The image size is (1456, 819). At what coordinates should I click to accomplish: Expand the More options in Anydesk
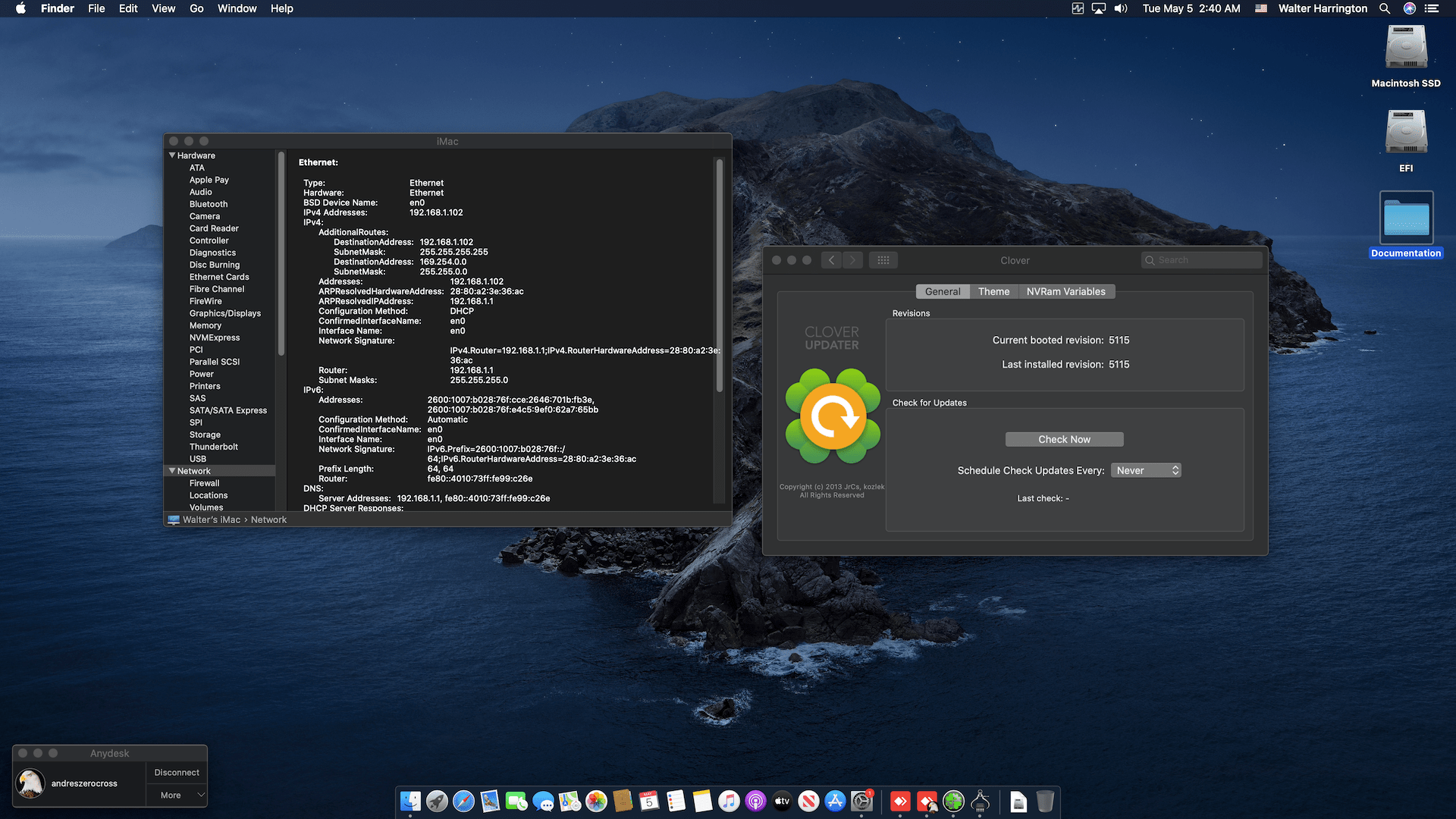[x=177, y=795]
